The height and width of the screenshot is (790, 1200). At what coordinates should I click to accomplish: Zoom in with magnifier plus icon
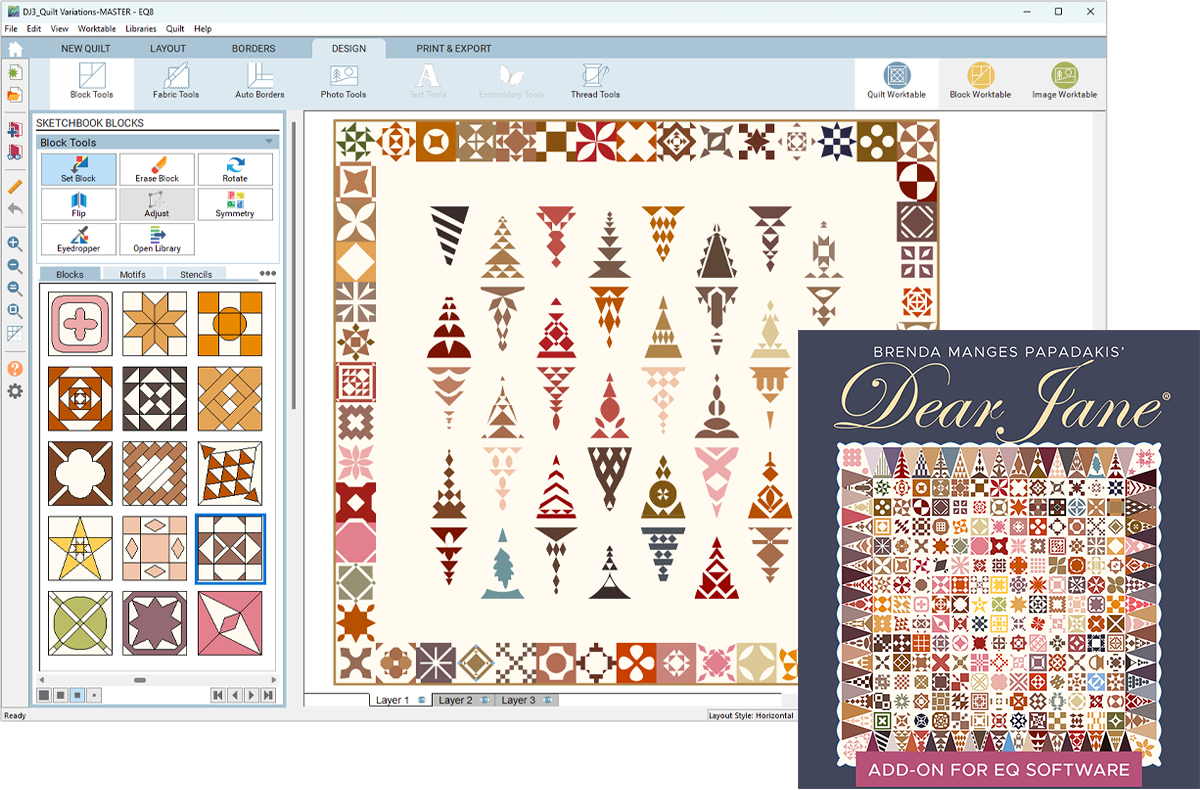(x=15, y=244)
